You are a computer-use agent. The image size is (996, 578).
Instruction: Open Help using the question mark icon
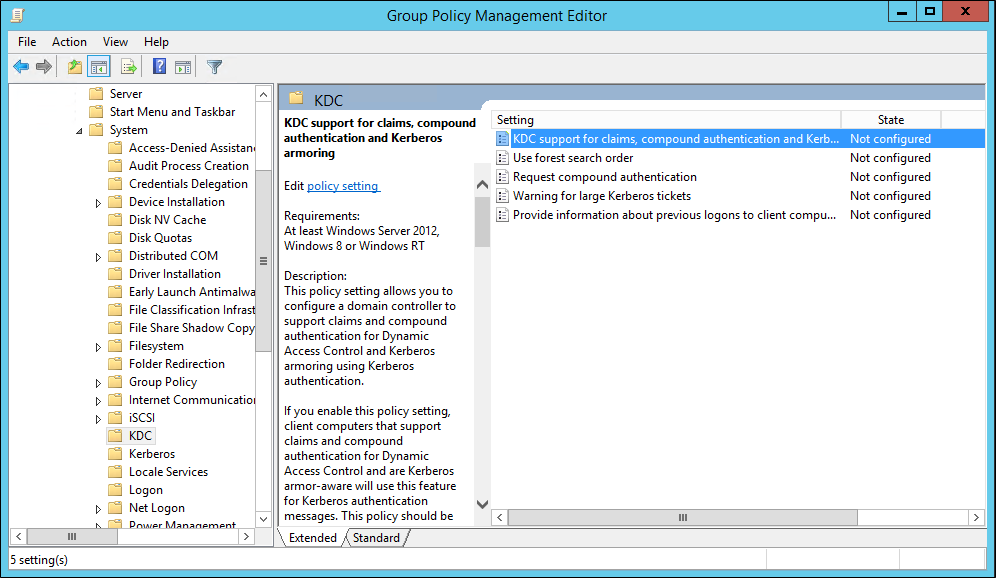coord(159,66)
